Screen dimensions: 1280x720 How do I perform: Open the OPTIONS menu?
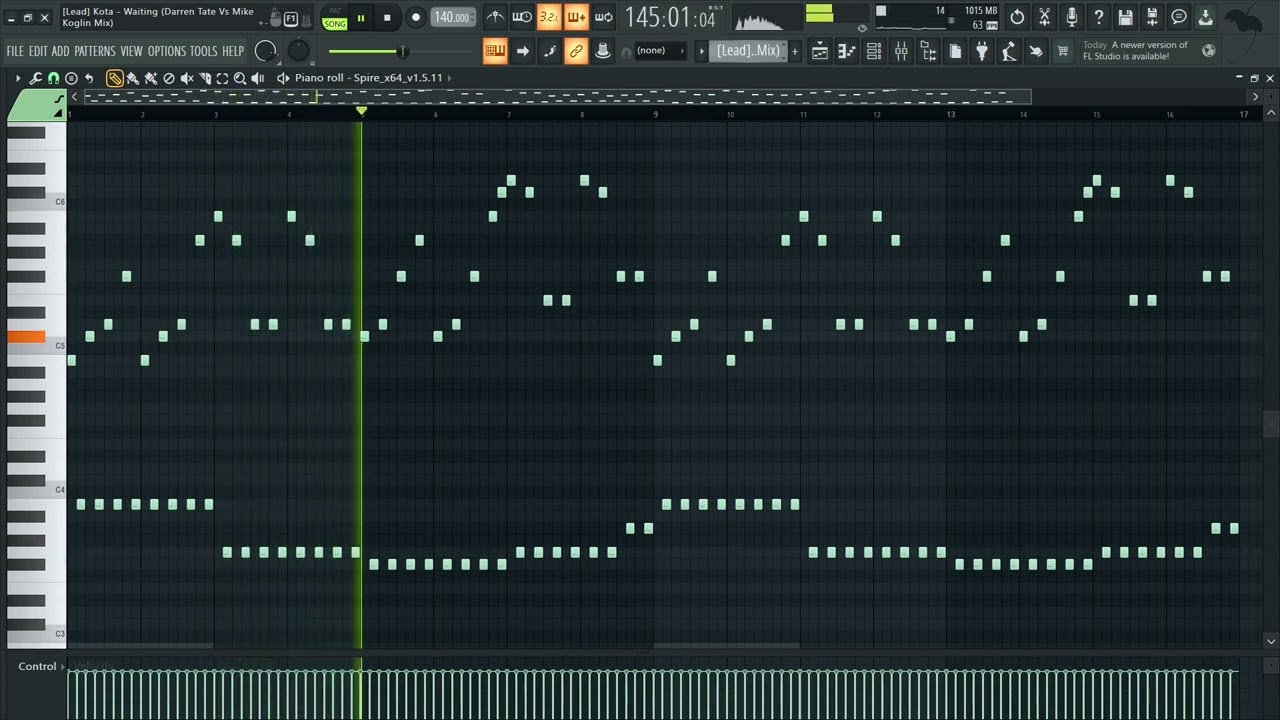(x=167, y=51)
